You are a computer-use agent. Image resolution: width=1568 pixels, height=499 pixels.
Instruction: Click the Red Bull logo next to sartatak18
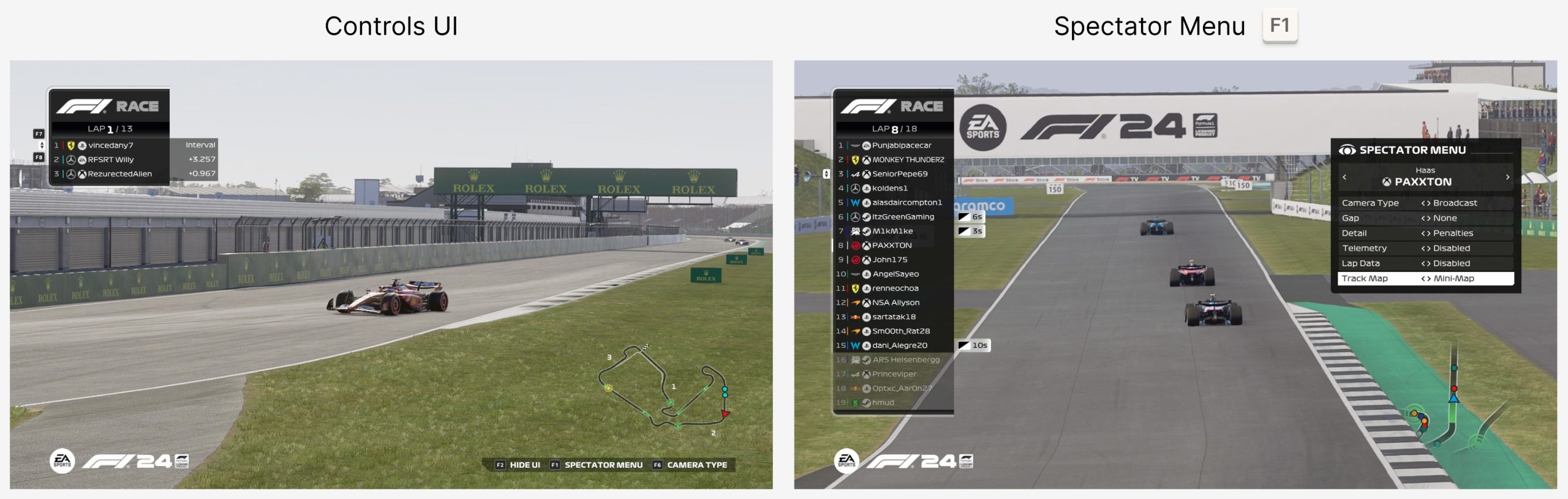click(x=855, y=317)
